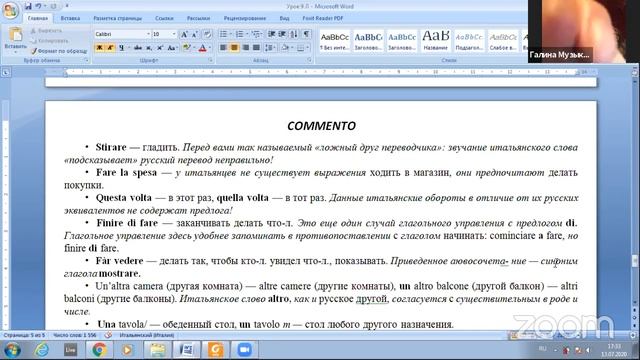Open the Рассылки tab
The image size is (640, 360).
[198, 18]
